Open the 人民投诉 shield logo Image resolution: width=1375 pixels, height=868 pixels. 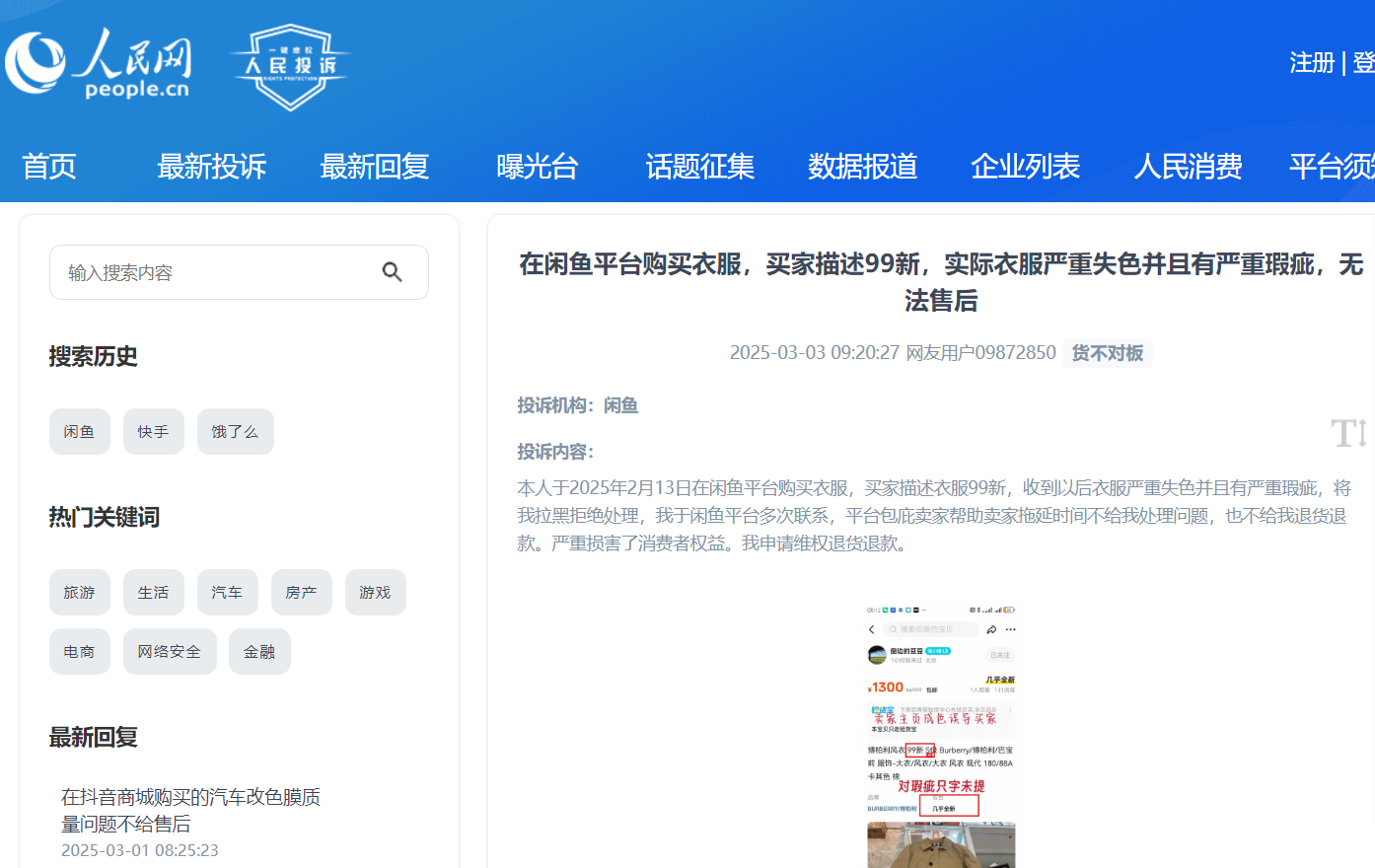click(x=291, y=67)
